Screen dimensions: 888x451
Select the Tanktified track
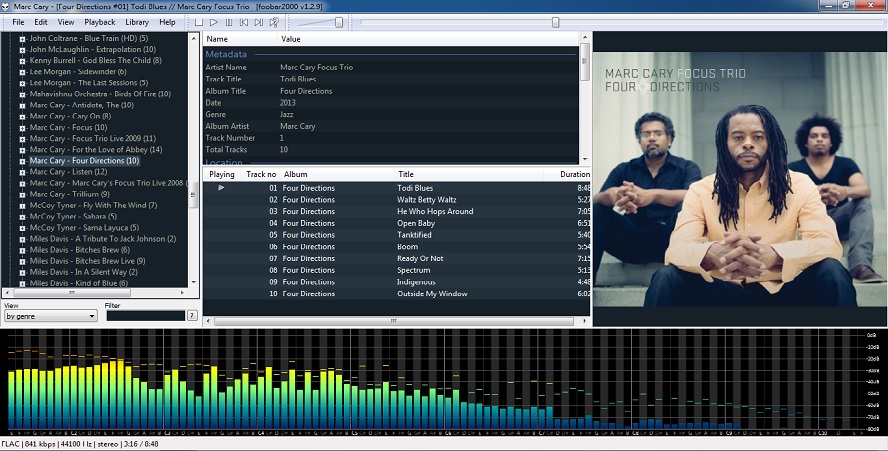(x=396, y=235)
